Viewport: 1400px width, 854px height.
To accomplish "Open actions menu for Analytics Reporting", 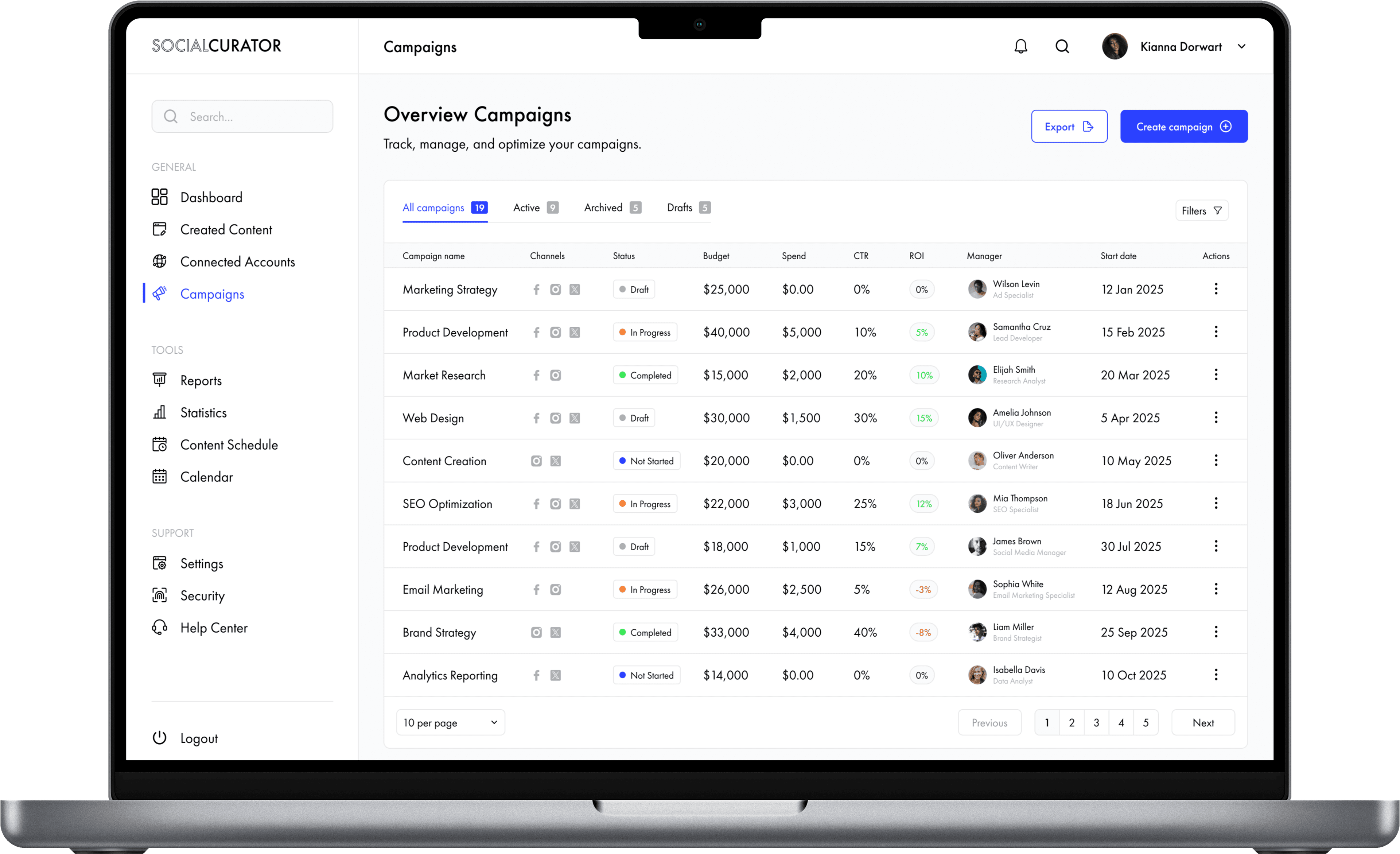I will pyautogui.click(x=1216, y=675).
